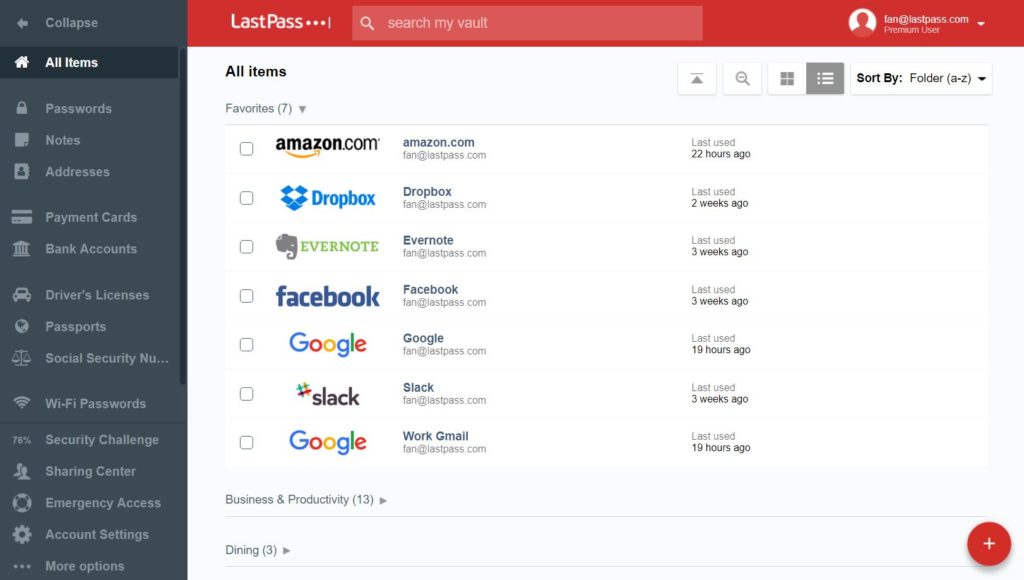1024x580 pixels.
Task: Click the Sharing Center people icon
Action: [x=22, y=471]
